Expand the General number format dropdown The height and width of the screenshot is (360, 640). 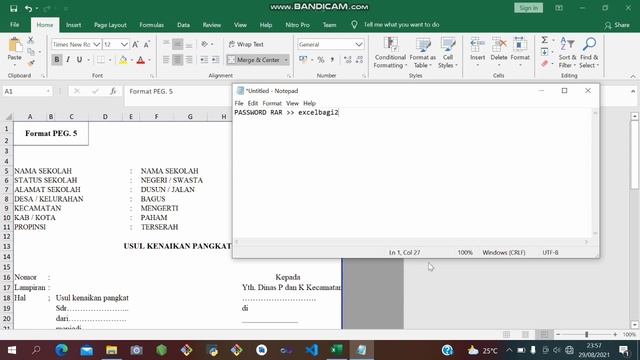tap(358, 44)
